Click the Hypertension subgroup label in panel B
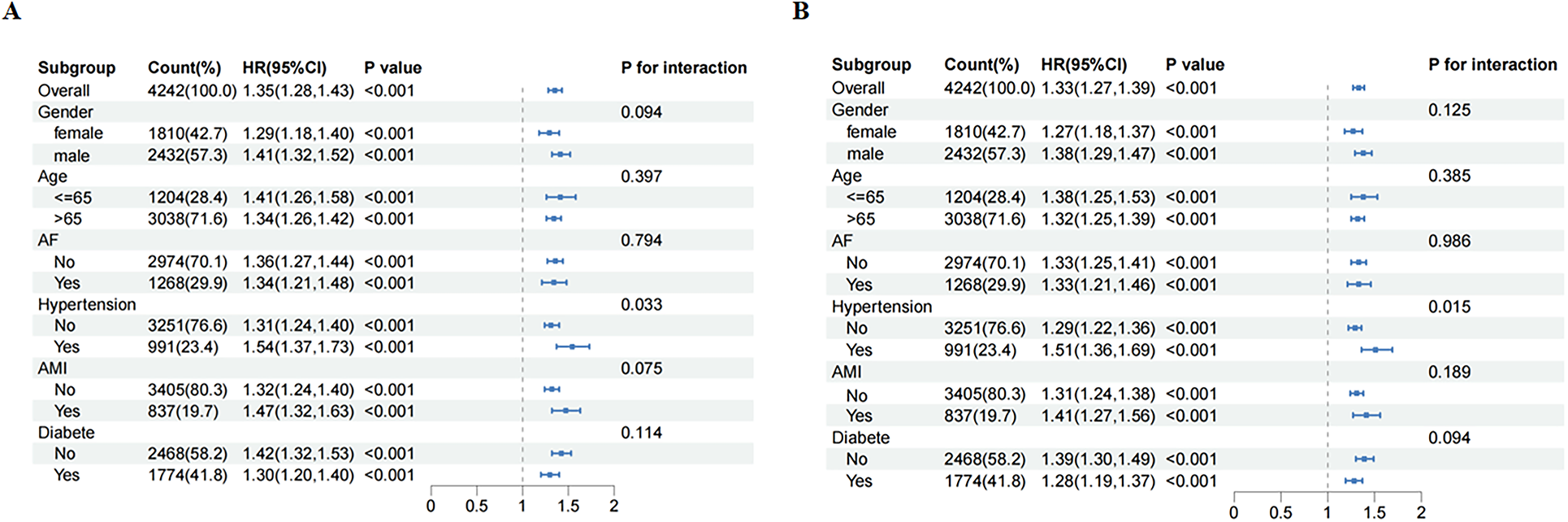This screenshot has width=1568, height=522. pos(881,307)
